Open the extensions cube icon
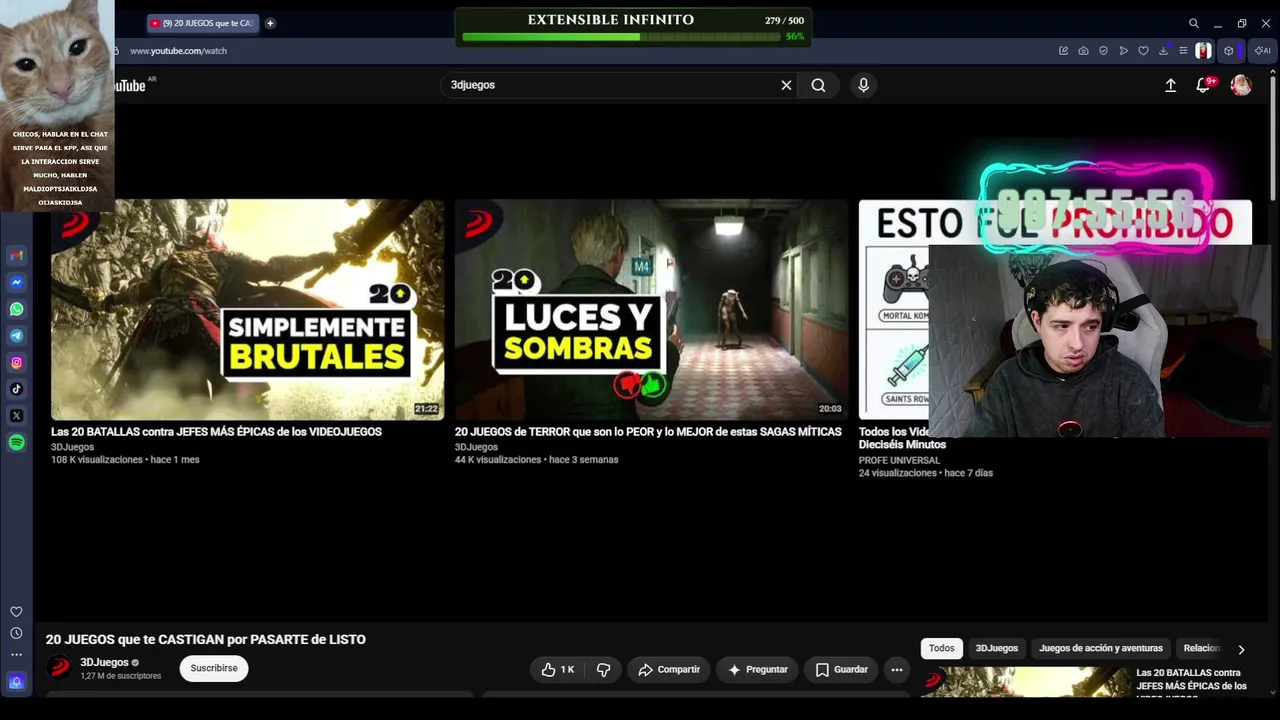1280x720 pixels. pos(1229,51)
